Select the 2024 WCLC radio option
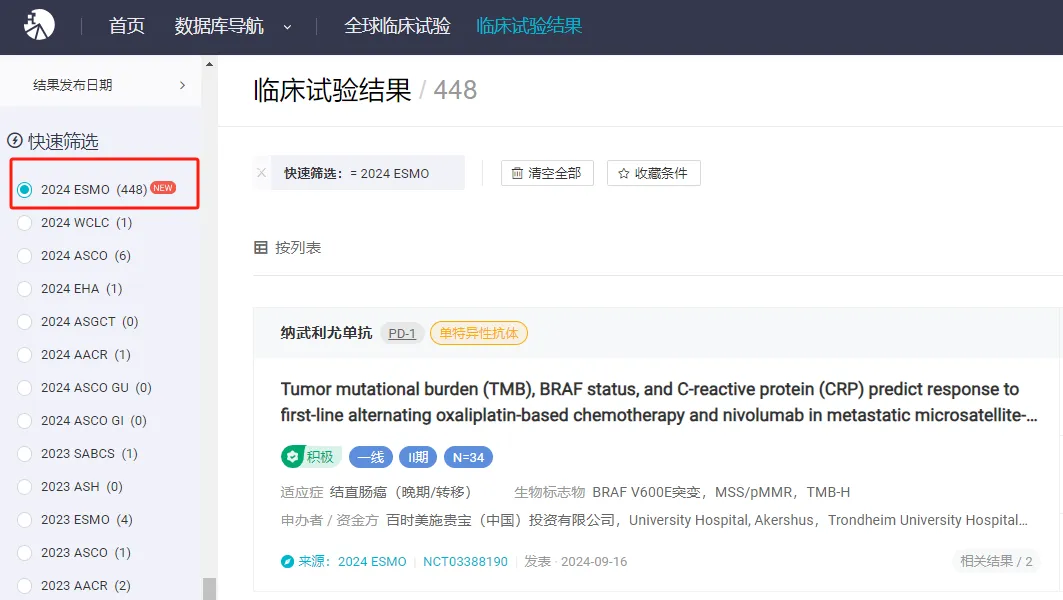The image size is (1063, 600). [25, 222]
